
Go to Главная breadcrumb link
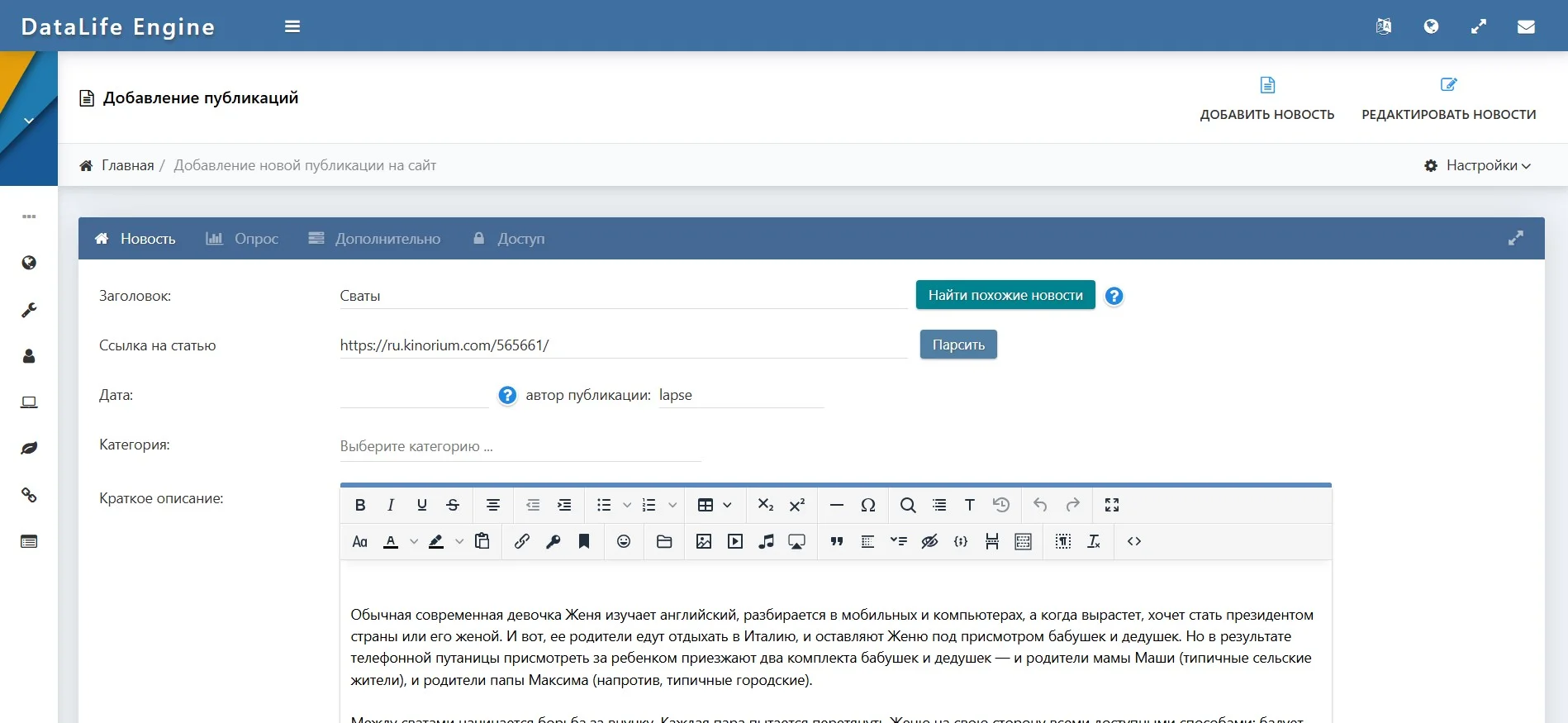coord(127,165)
